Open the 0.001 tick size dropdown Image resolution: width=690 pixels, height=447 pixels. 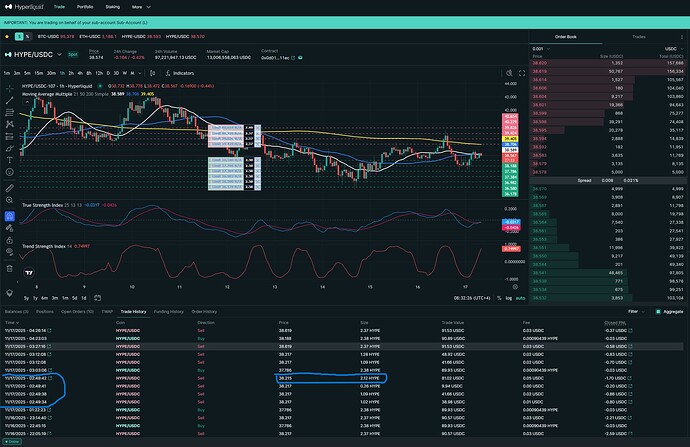pos(540,48)
